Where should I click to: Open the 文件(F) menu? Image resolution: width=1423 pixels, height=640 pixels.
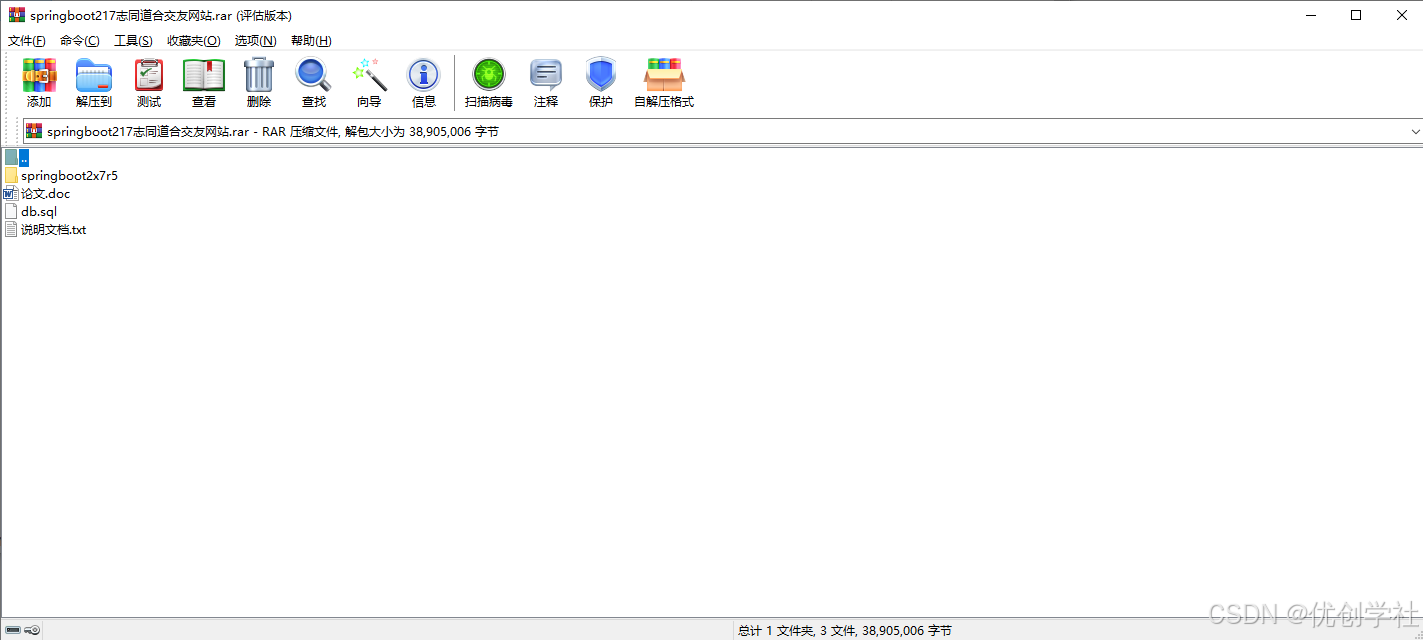click(x=27, y=41)
